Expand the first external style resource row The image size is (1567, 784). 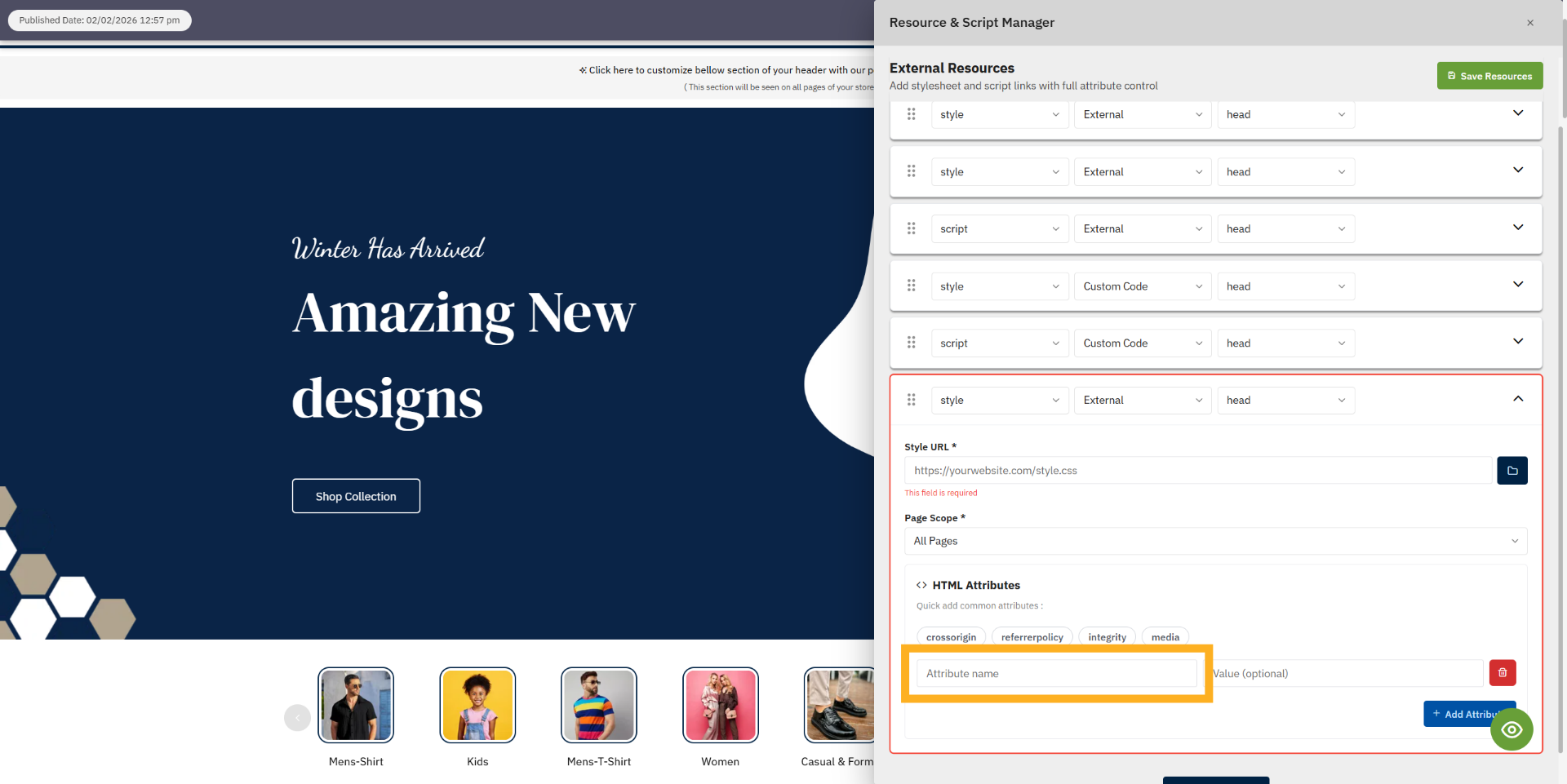coord(1517,113)
